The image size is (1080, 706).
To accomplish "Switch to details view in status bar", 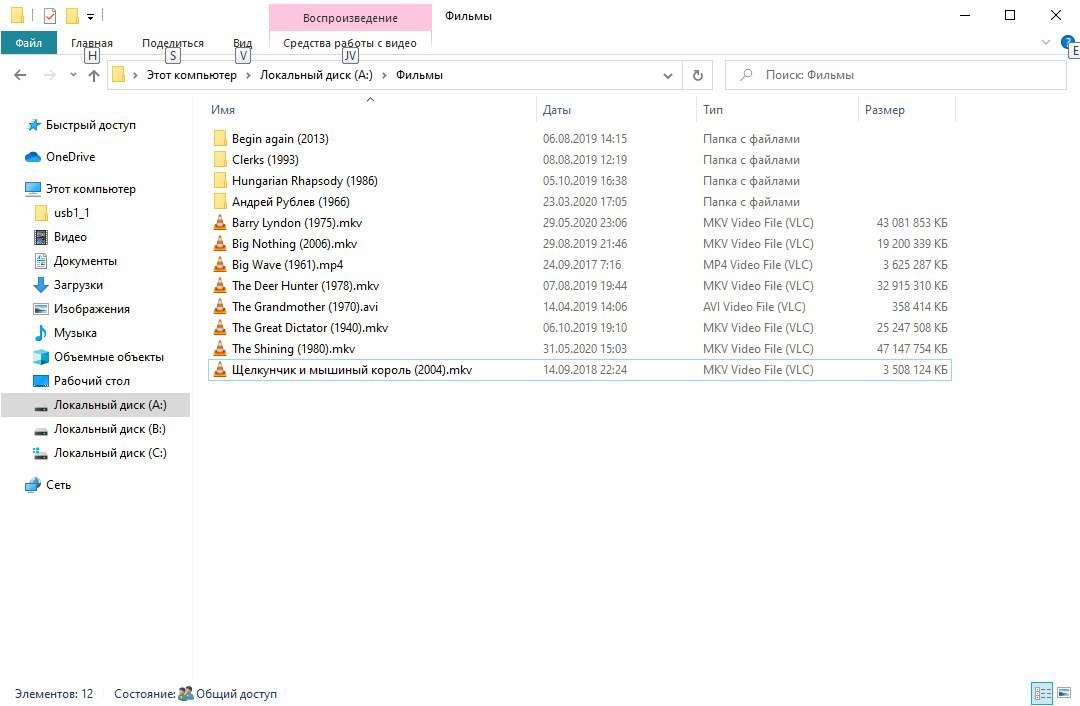I will coord(1042,693).
